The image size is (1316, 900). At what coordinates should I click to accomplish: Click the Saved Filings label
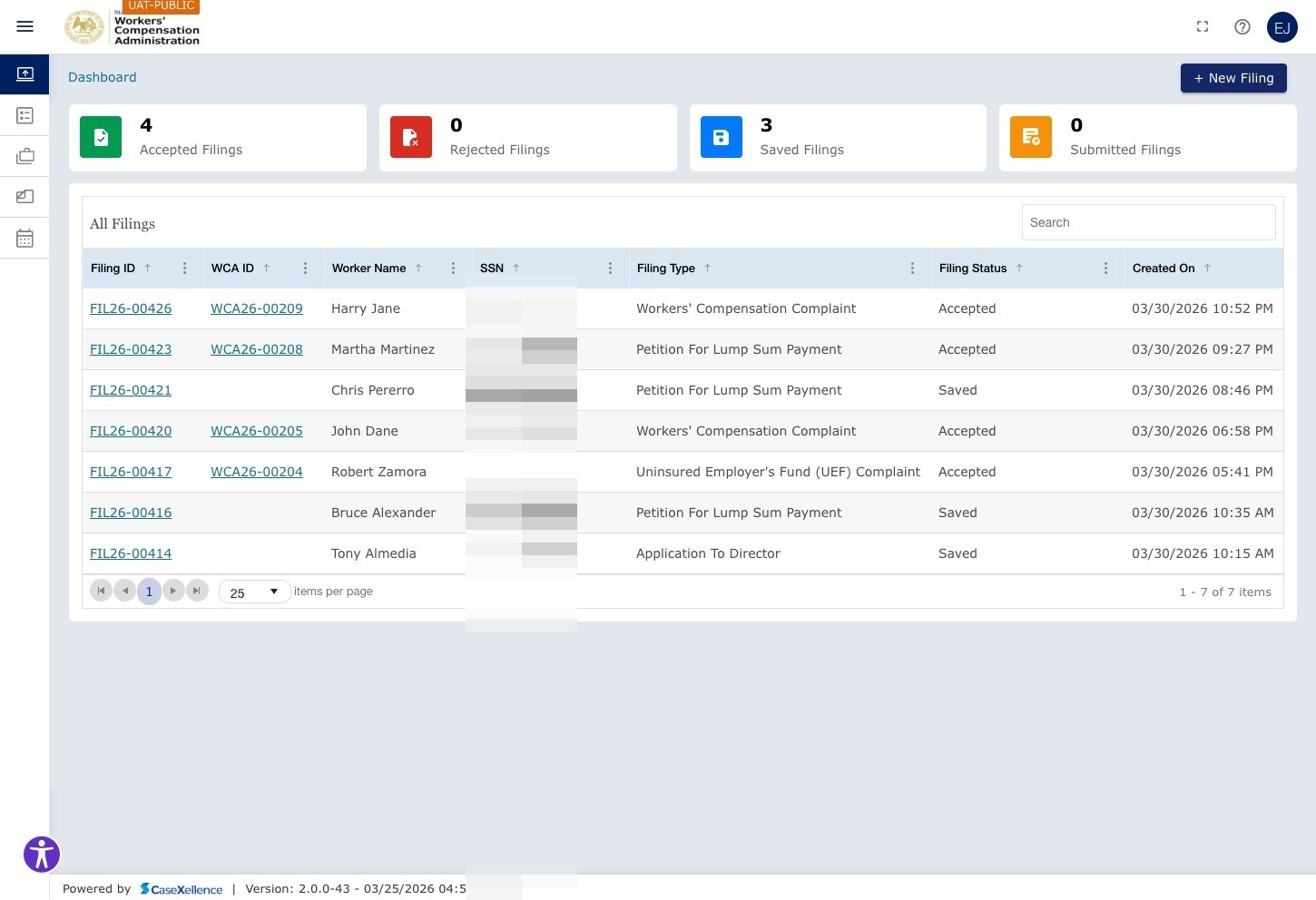(802, 150)
